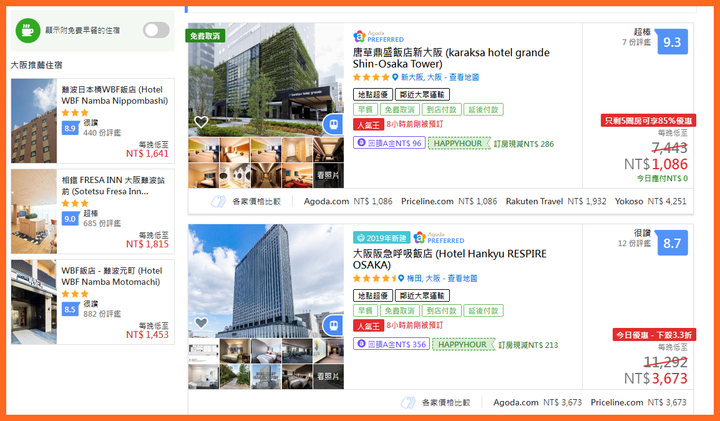This screenshot has height=421, width=720.
Task: Click the 2019年新建 badge
Action: 381,238
